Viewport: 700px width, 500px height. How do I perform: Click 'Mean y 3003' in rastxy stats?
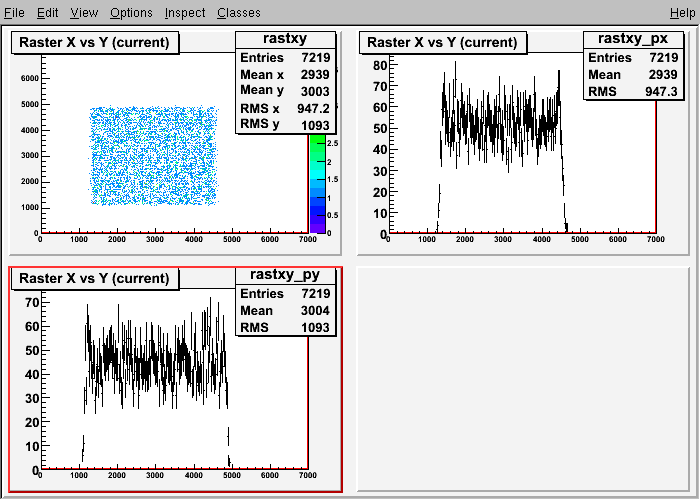285,91
